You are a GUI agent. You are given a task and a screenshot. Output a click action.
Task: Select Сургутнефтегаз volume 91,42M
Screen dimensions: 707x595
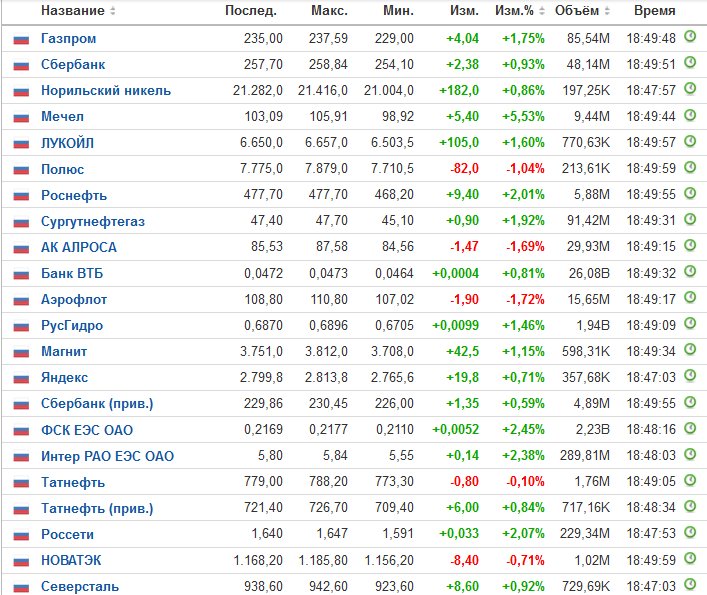(x=588, y=221)
